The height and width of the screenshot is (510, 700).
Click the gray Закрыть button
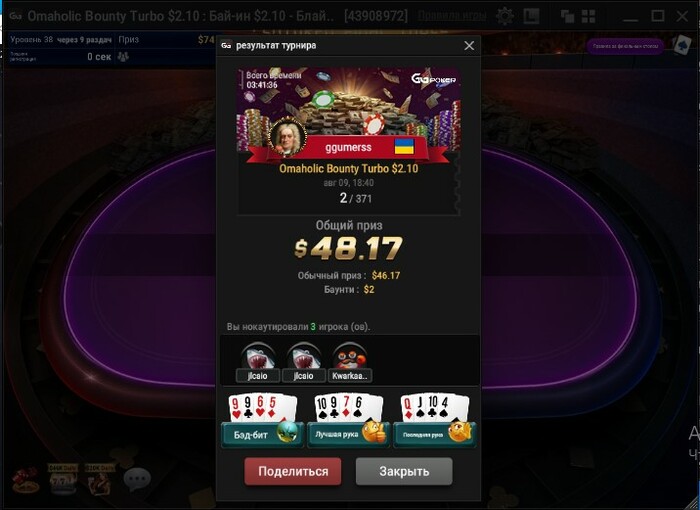pos(404,471)
